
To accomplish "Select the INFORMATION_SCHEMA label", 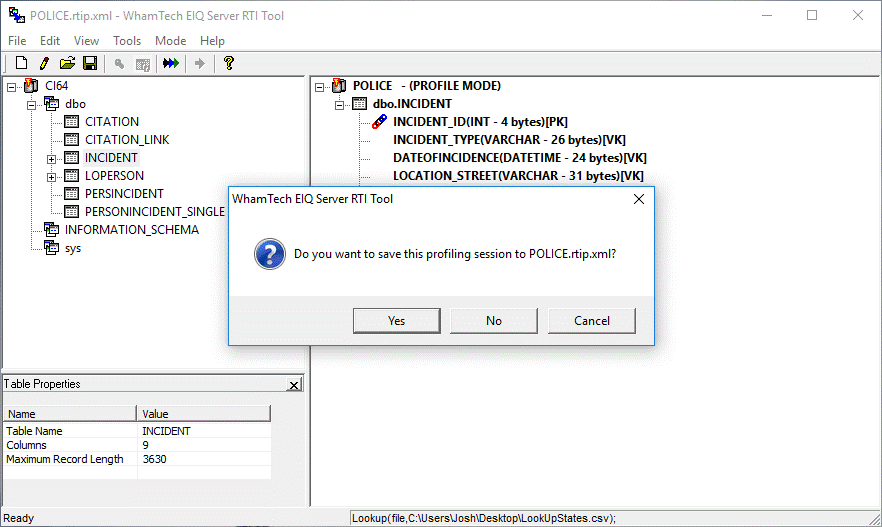I will tap(132, 229).
